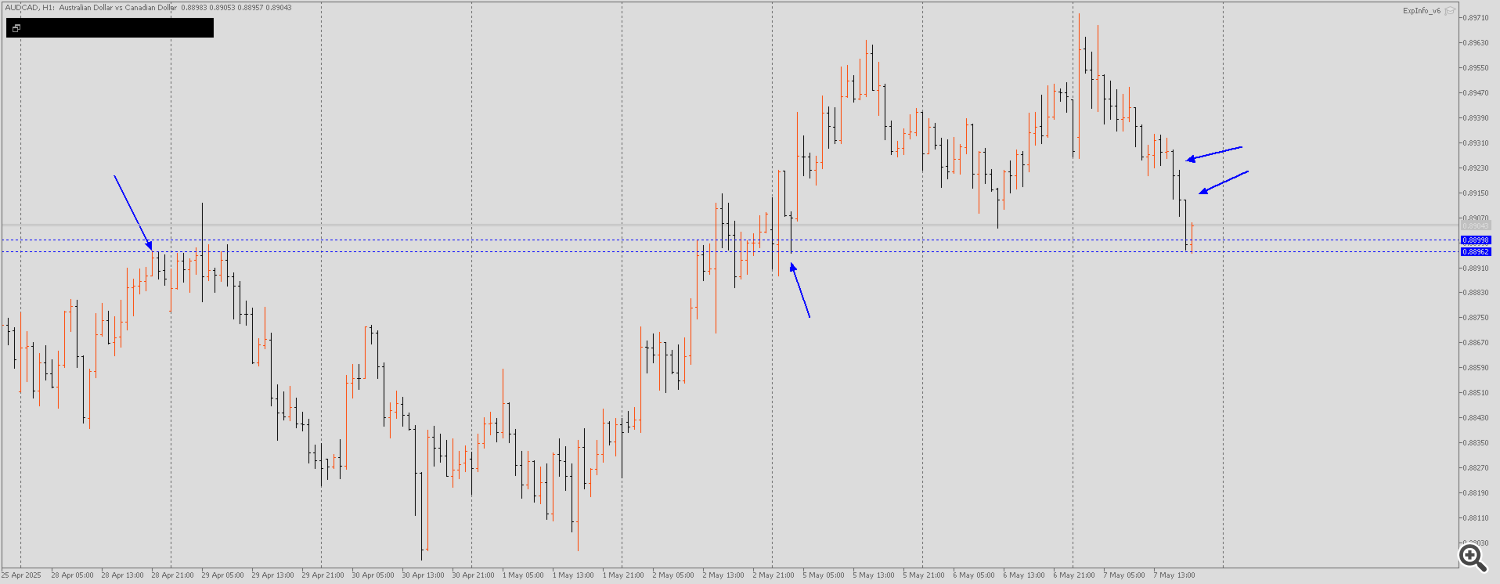Image resolution: width=1500 pixels, height=584 pixels.
Task: Select the blue 0.88998 price label
Action: pyautogui.click(x=1476, y=240)
